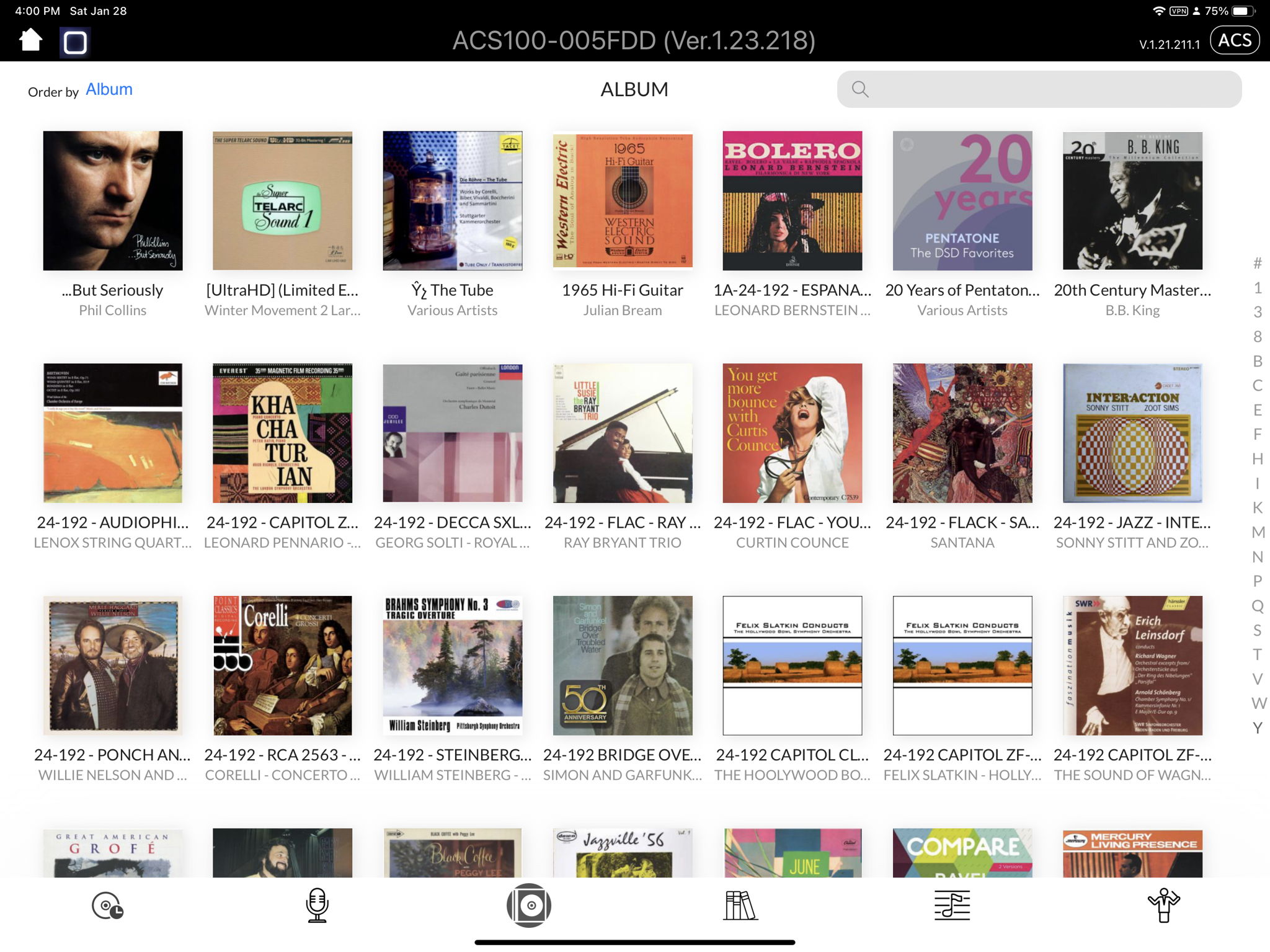Jump to index letter P

(1258, 581)
